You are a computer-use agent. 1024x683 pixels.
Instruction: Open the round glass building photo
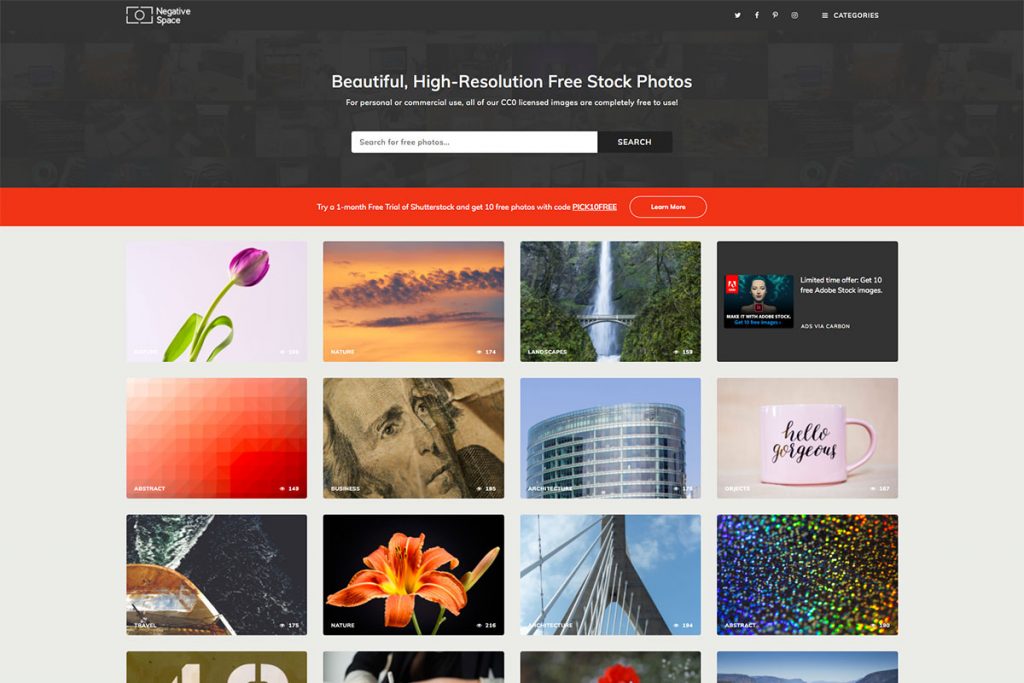coord(611,438)
